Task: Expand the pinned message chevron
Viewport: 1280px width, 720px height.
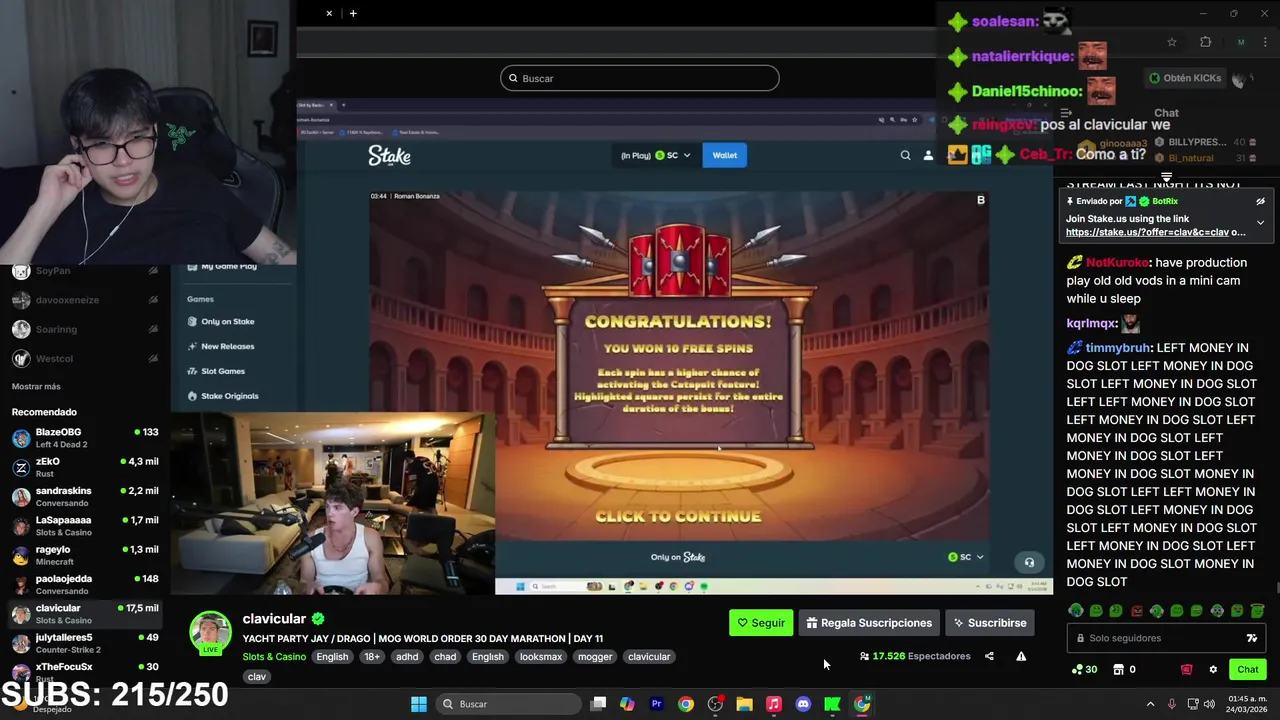Action: point(1260,222)
